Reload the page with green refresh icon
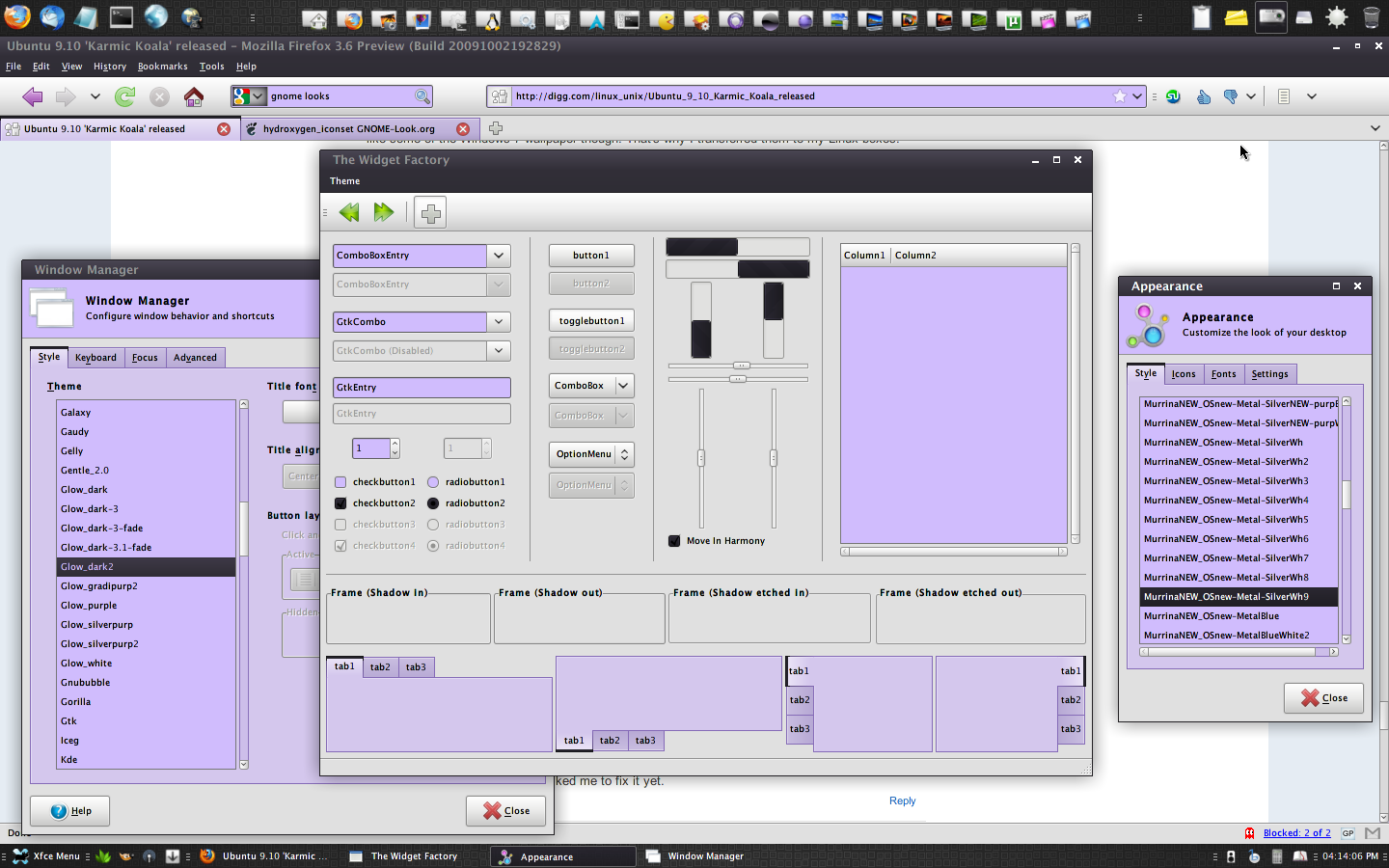The image size is (1389, 868). (124, 96)
